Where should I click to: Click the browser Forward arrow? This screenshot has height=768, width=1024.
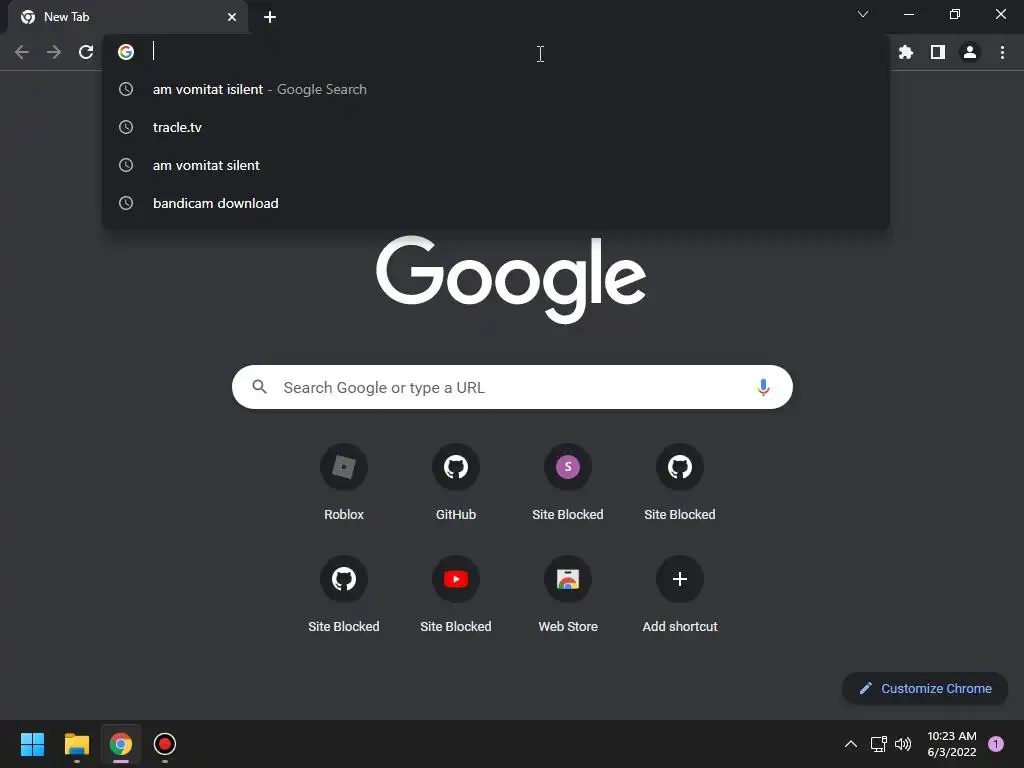coord(54,52)
